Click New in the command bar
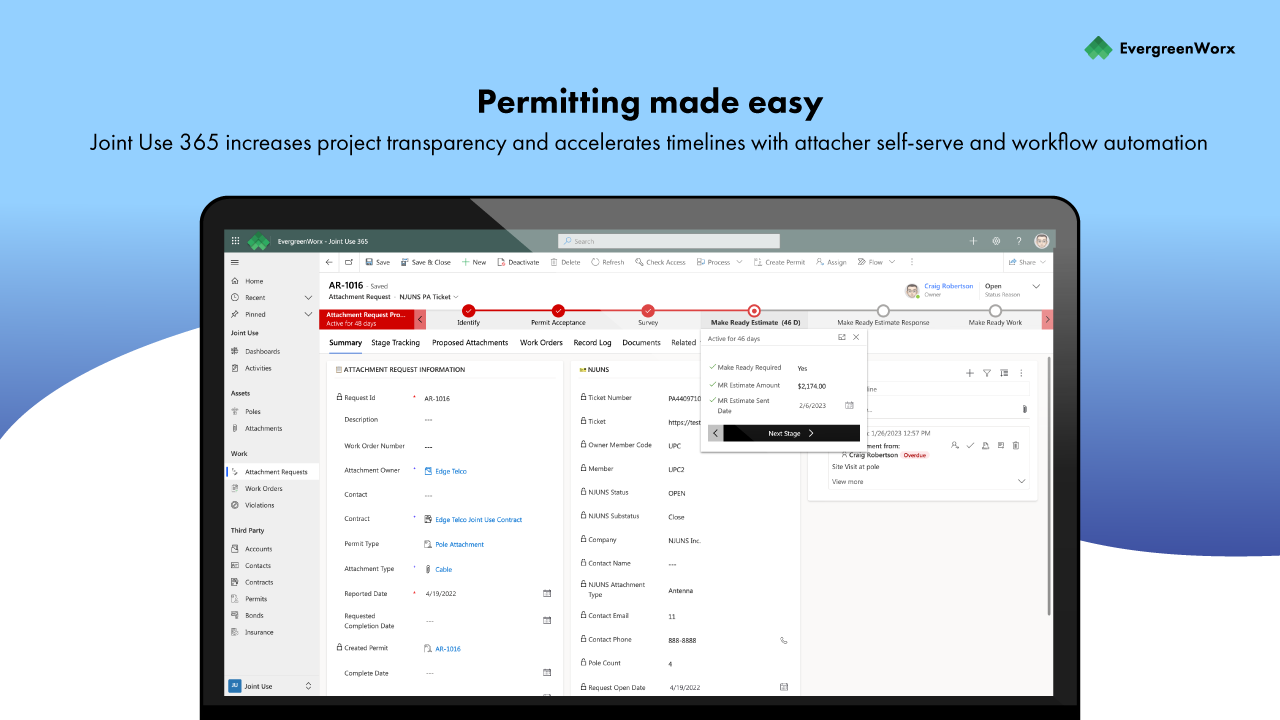This screenshot has width=1280, height=720. [474, 262]
